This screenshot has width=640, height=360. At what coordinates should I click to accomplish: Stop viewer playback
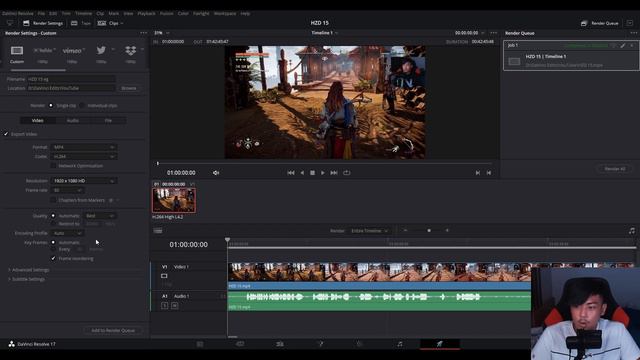pyautogui.click(x=312, y=173)
